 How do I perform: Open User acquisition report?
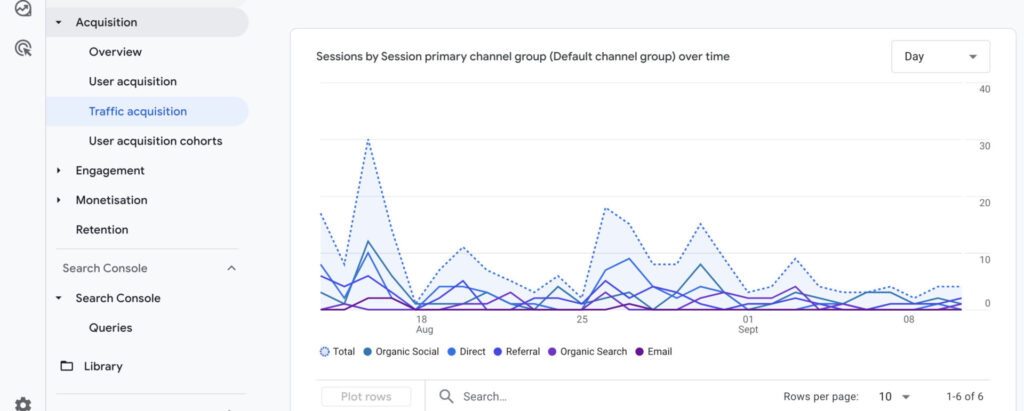click(132, 82)
